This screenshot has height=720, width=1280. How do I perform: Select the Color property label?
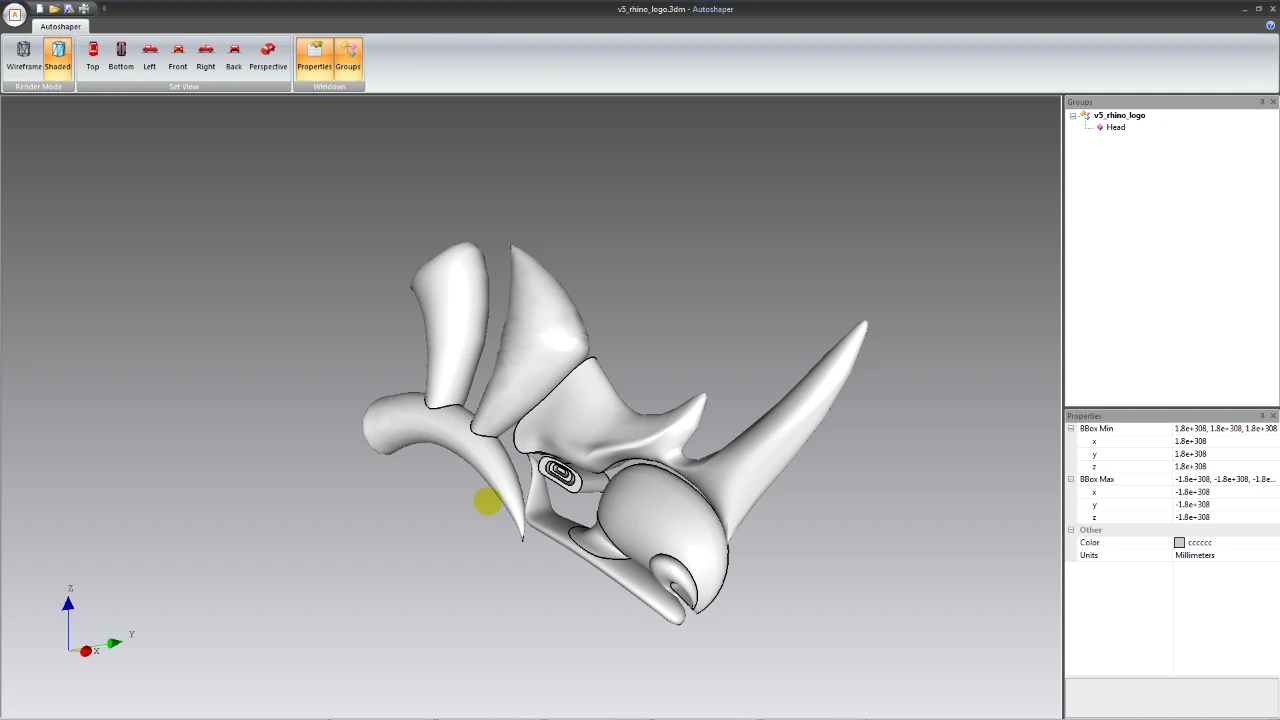(x=1090, y=542)
